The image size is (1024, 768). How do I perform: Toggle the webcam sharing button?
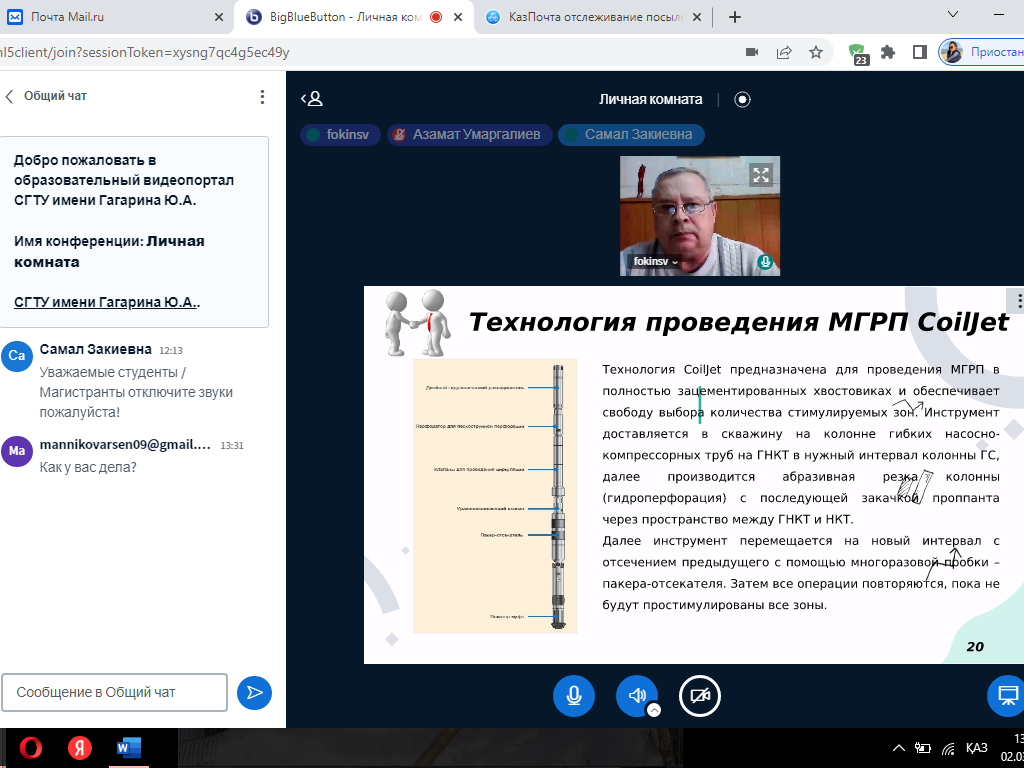(700, 695)
